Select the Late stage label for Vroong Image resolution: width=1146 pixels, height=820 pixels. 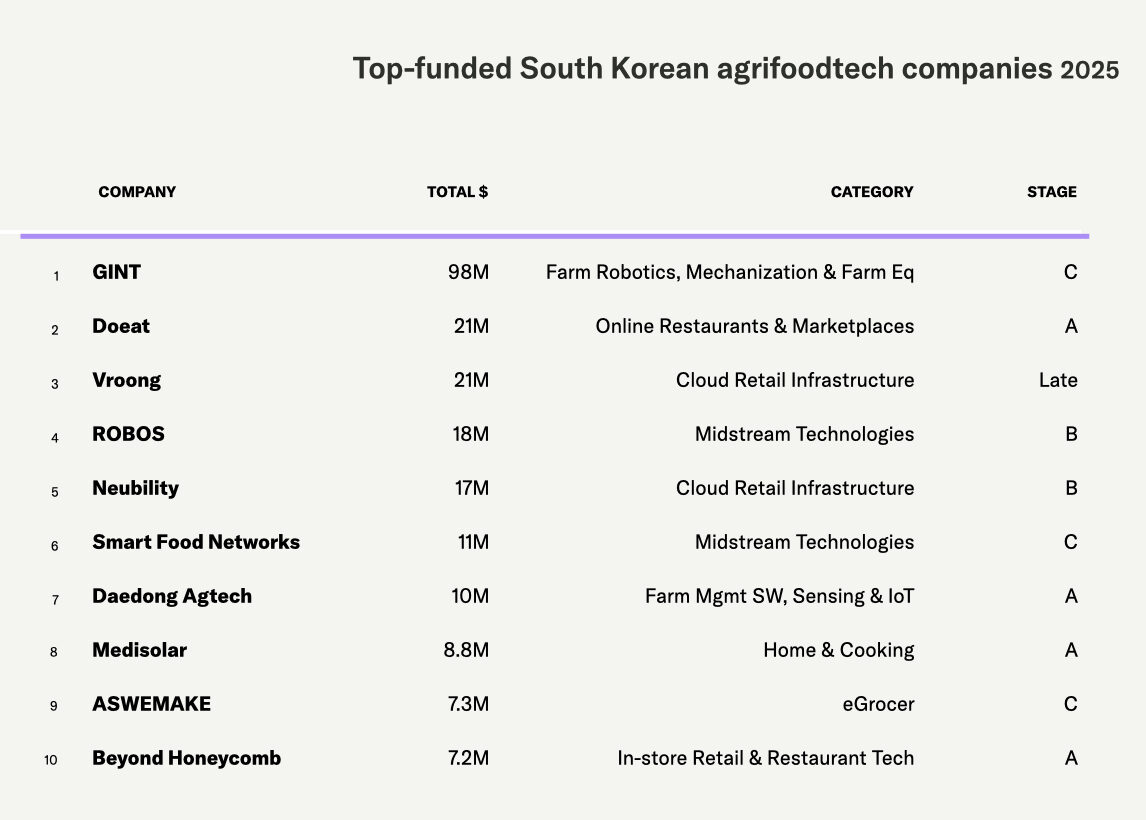[x=1057, y=380]
